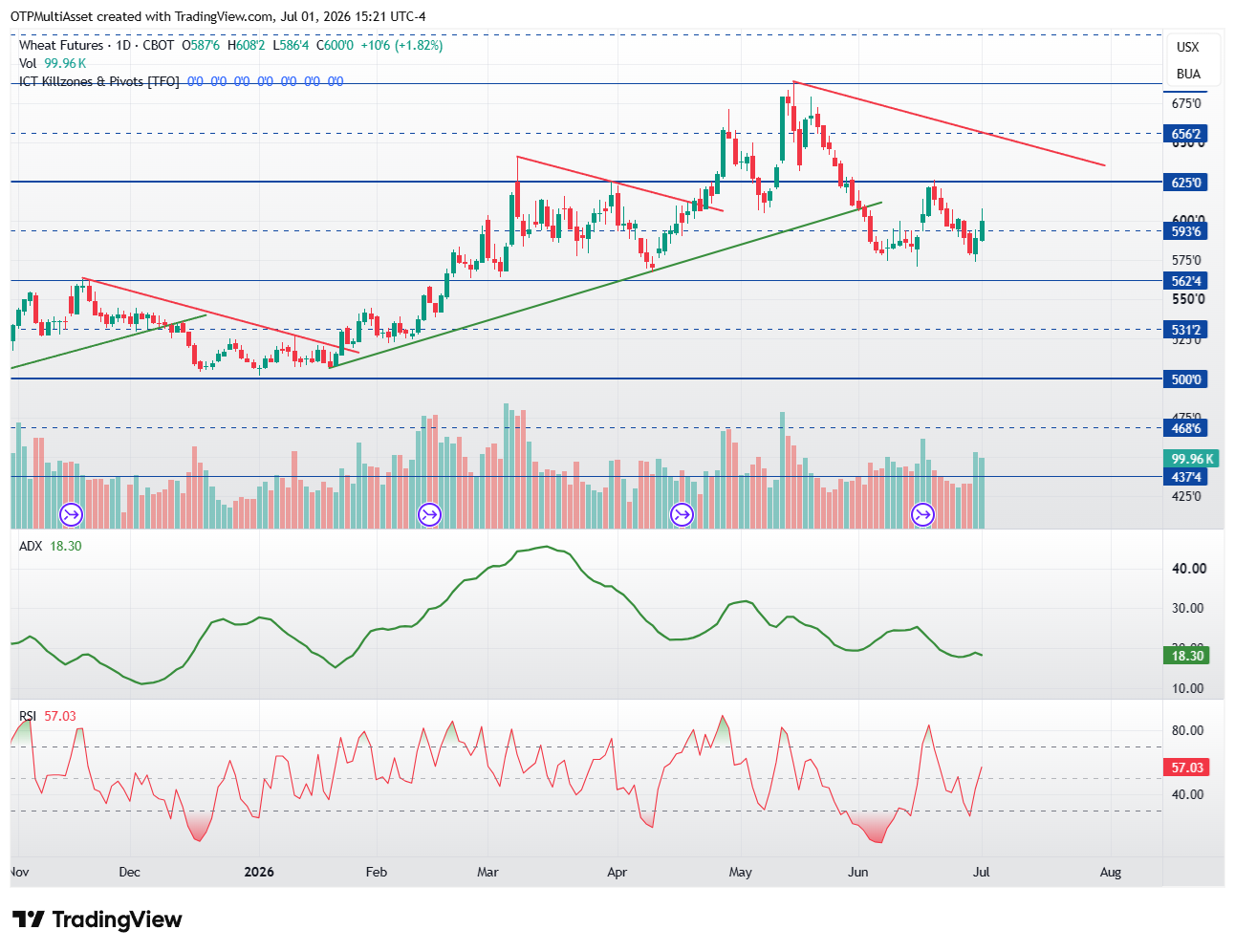Viewport: 1235px width, 952px height.
Task: Click the November contract rollover marker icon
Action: click(72, 515)
